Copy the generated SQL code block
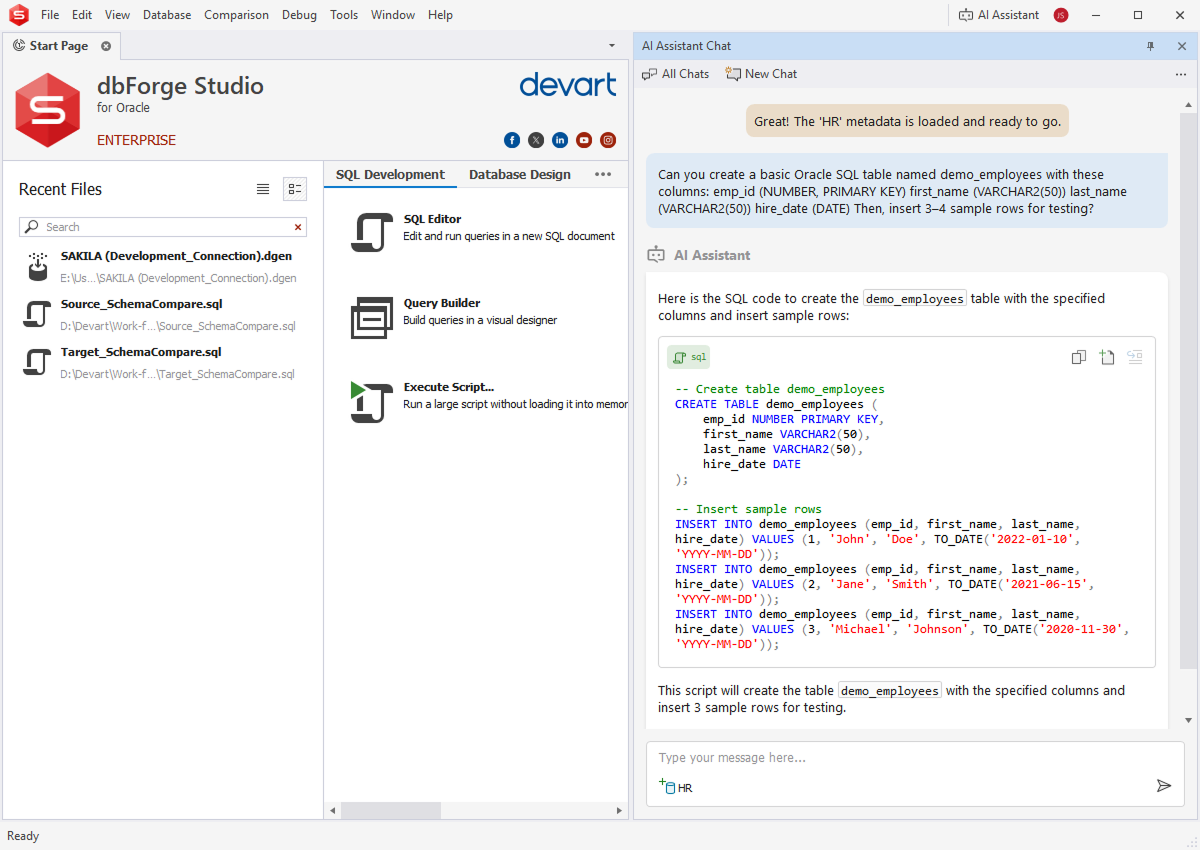This screenshot has width=1200, height=850. point(1078,357)
